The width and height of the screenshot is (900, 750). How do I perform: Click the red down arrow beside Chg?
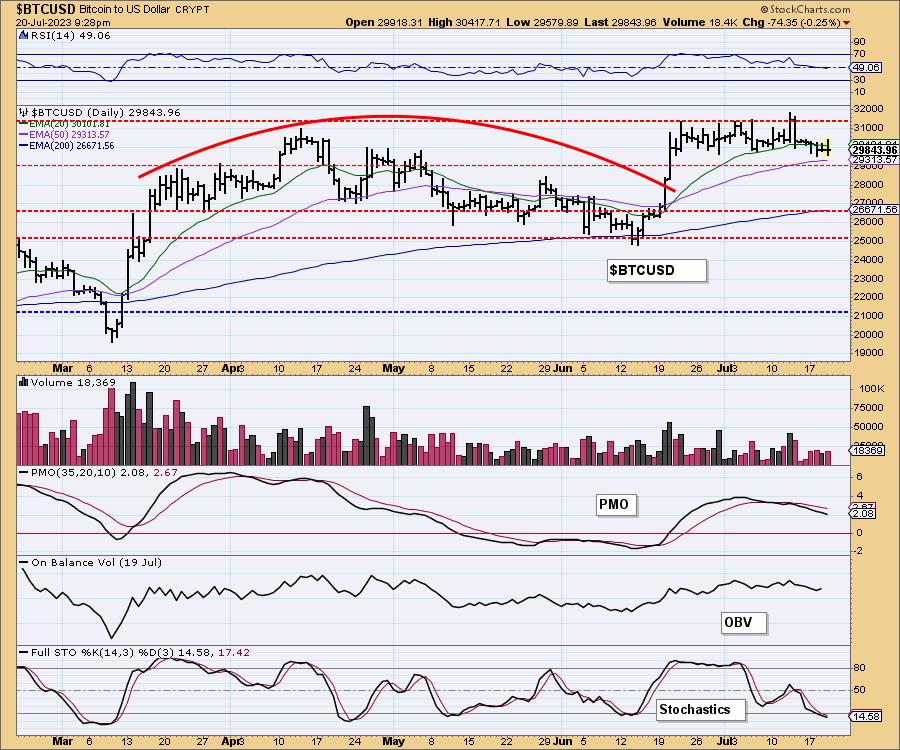click(x=847, y=23)
